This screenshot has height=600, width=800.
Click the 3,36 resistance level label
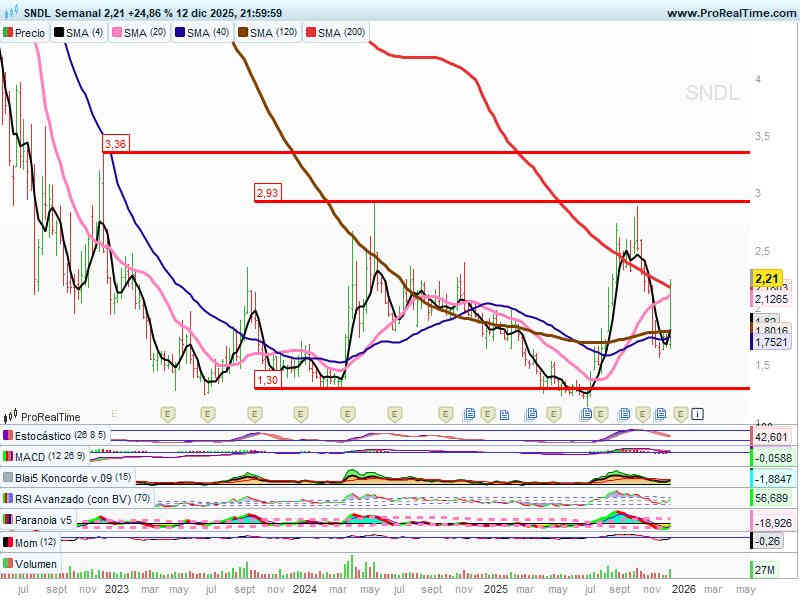115,144
